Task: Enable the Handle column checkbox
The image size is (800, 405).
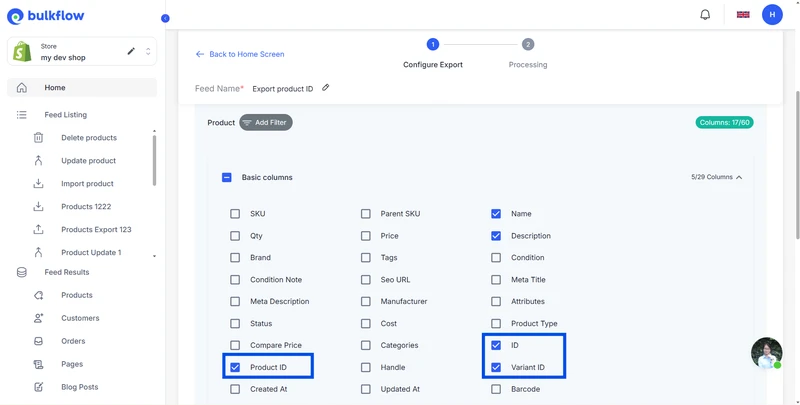Action: 365,367
